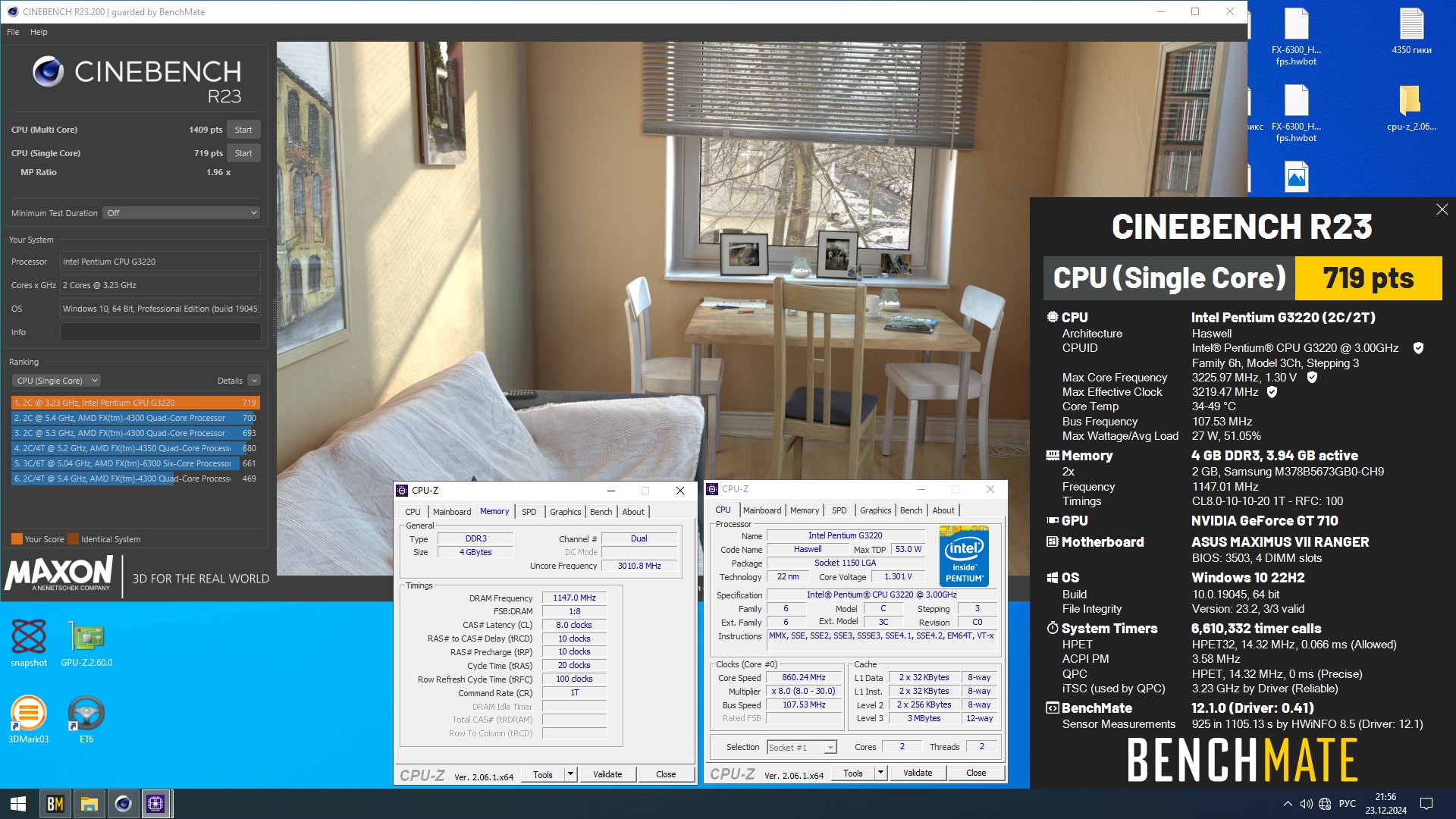Select ranking row Intel Pentium CPU G3220
The width and height of the screenshot is (1456, 819).
click(x=135, y=403)
